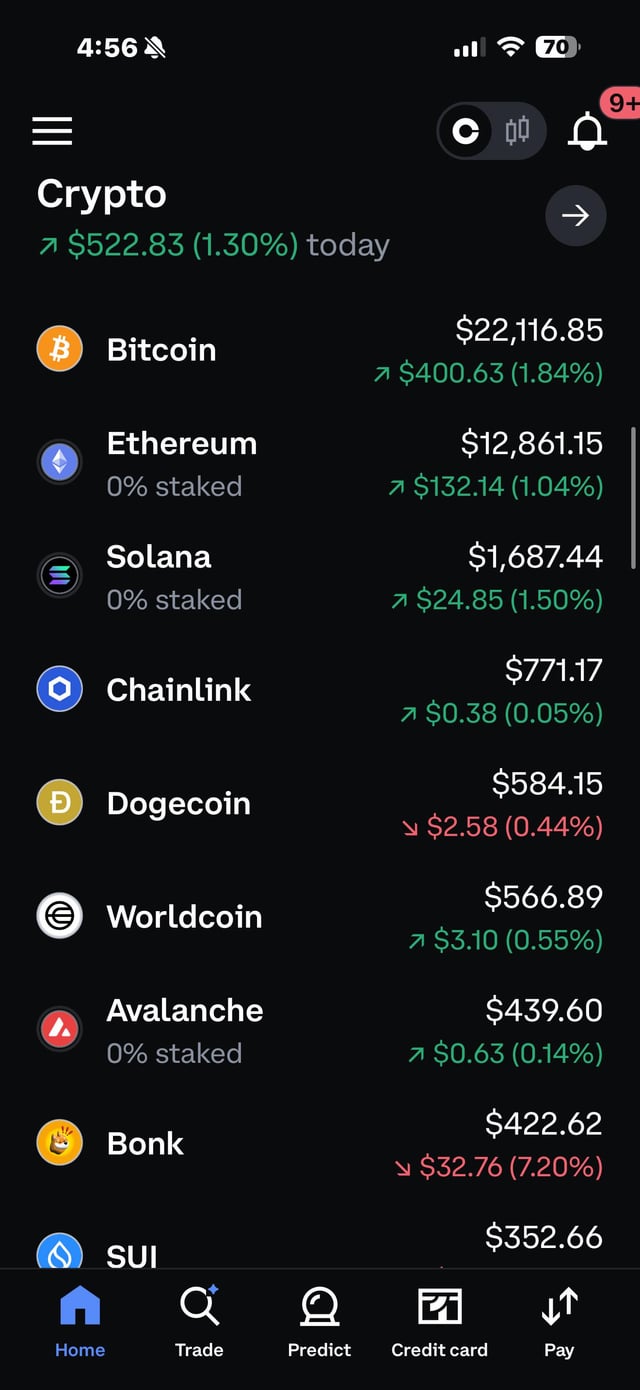640x1390 pixels.
Task: Tap the Solana logo icon
Action: pyautogui.click(x=60, y=576)
